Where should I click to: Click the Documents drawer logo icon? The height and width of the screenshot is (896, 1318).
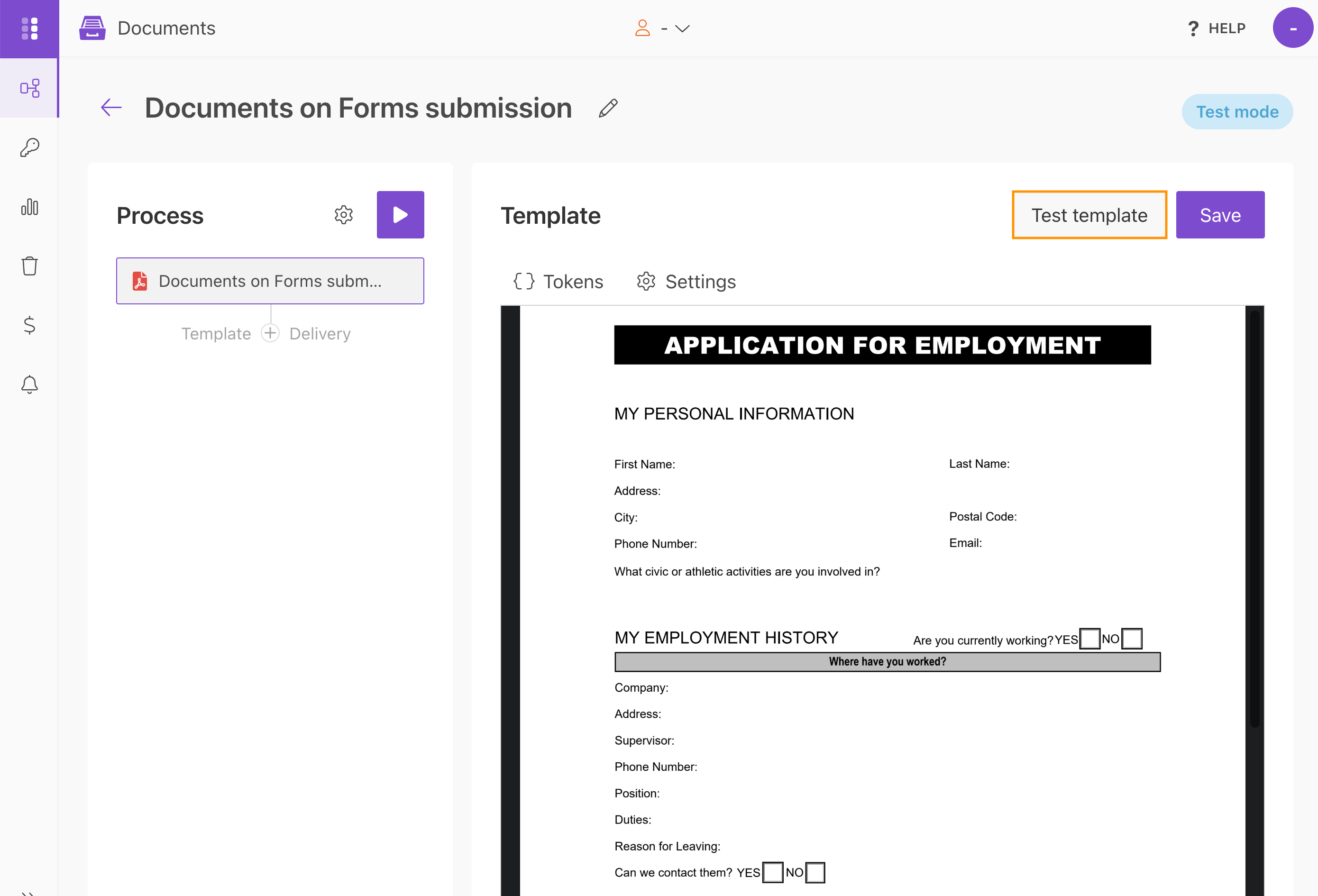tap(92, 28)
